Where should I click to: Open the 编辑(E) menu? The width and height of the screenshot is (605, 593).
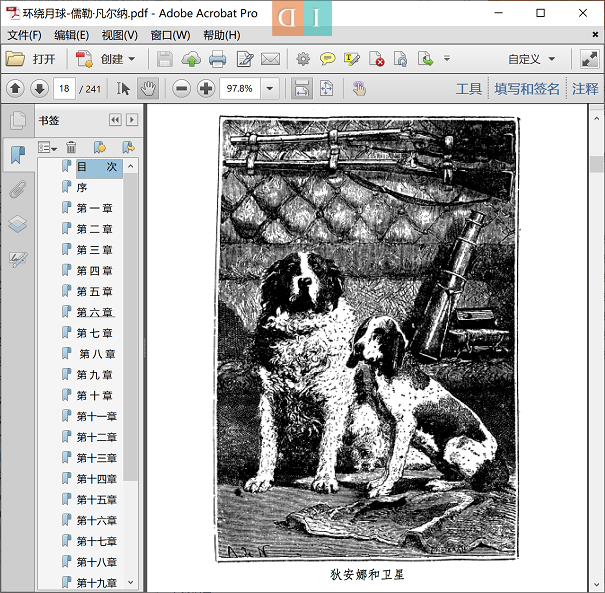coord(72,35)
